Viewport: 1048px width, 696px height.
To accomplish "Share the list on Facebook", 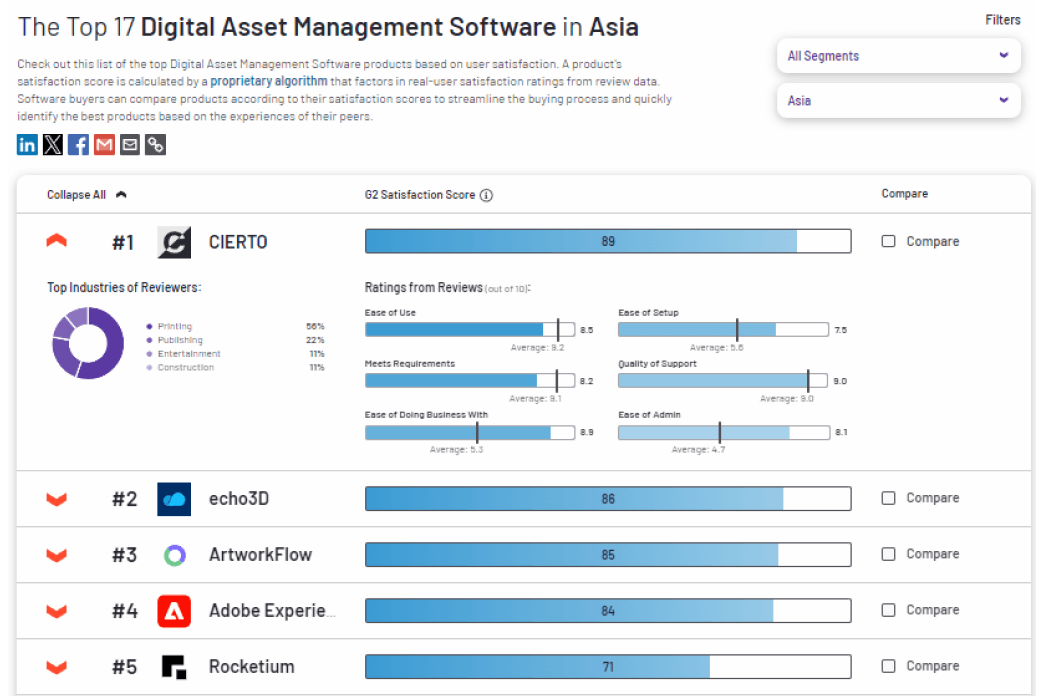I will tap(78, 144).
